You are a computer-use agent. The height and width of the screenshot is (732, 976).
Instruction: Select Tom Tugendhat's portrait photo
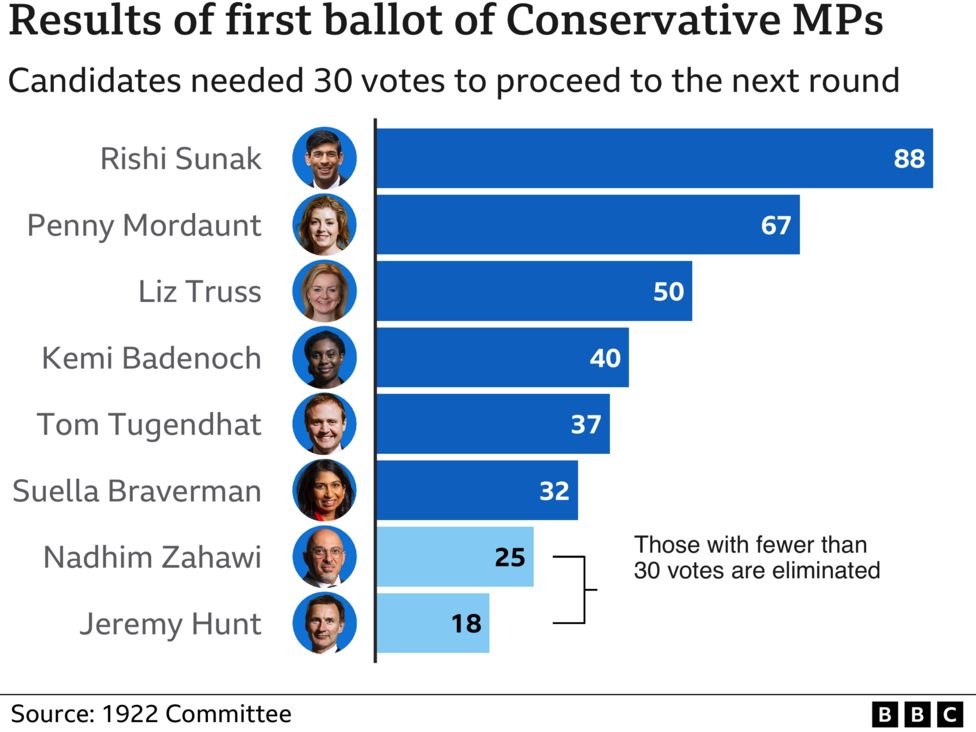[x=324, y=424]
